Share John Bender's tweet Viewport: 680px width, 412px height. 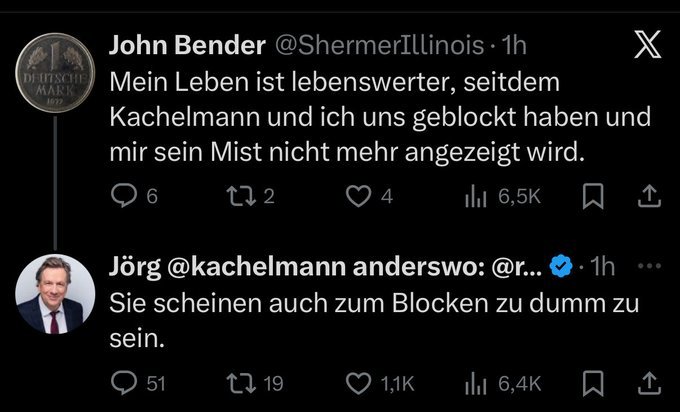click(x=647, y=198)
